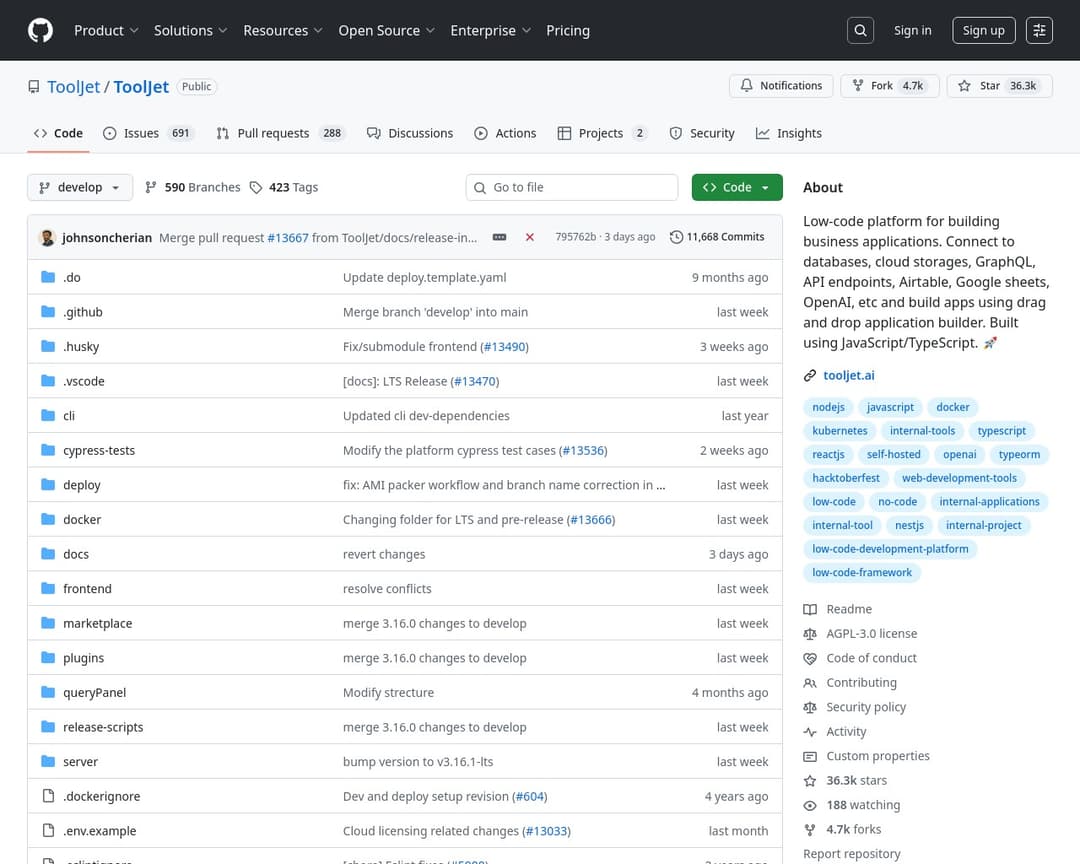Switch to the Pull requests tab

[272, 133]
